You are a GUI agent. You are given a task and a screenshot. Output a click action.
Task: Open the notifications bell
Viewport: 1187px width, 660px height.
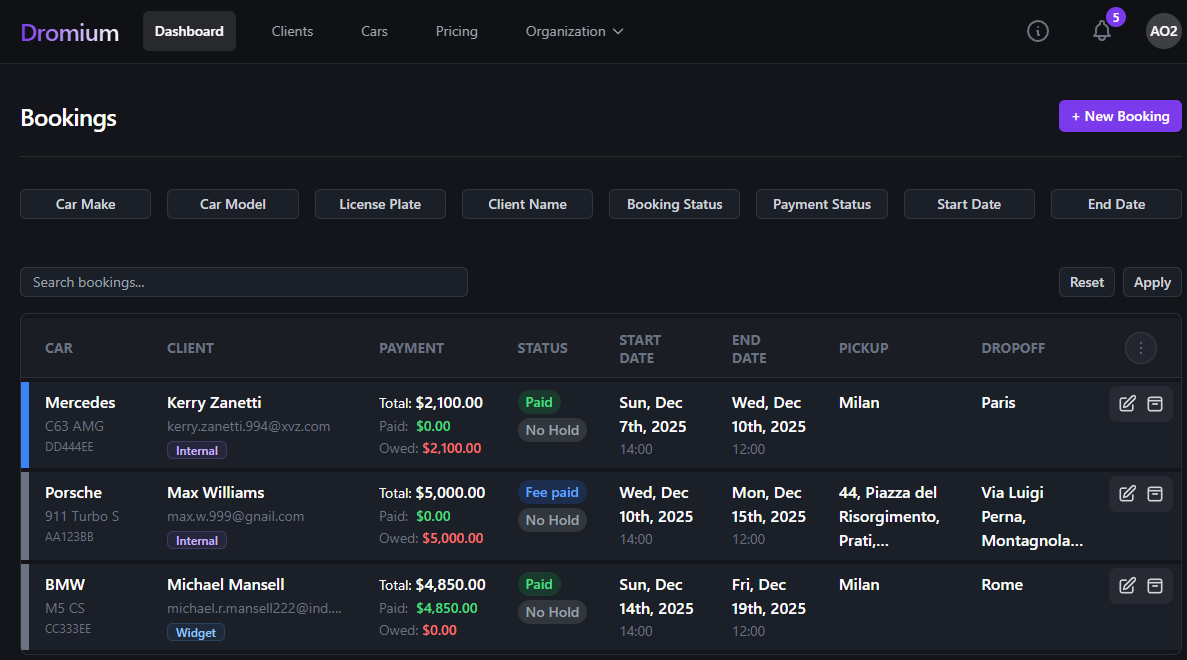point(1101,31)
